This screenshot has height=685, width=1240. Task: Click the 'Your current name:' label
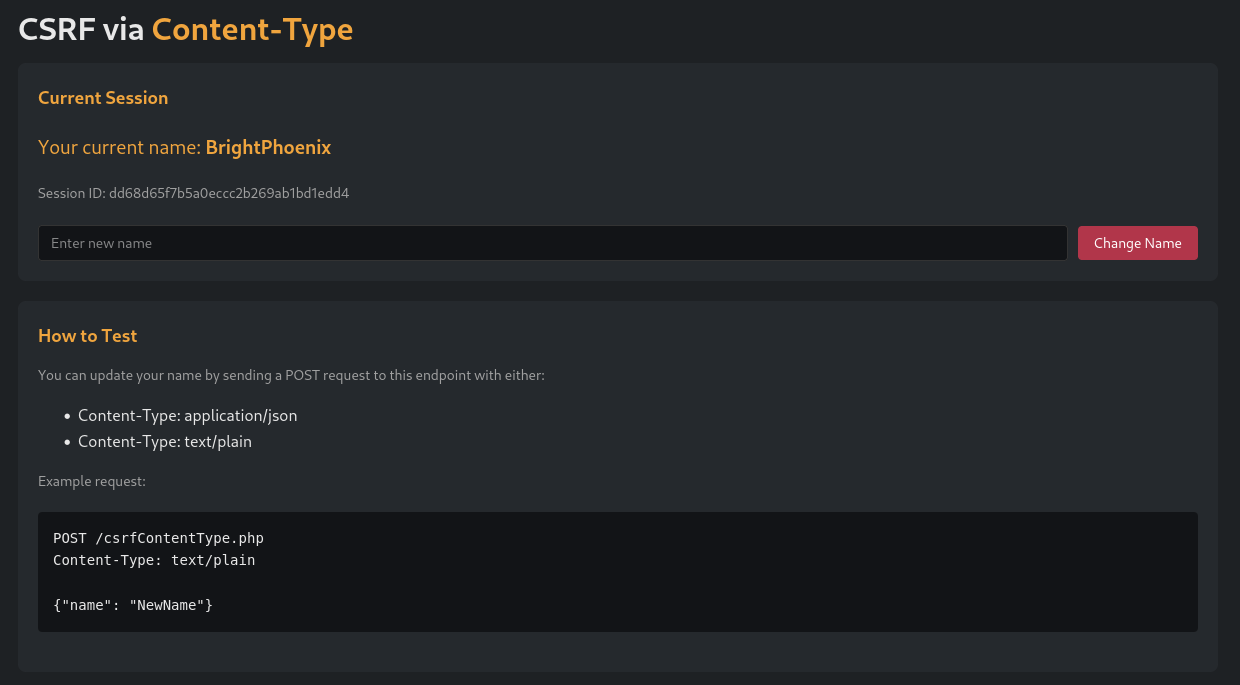tap(119, 148)
